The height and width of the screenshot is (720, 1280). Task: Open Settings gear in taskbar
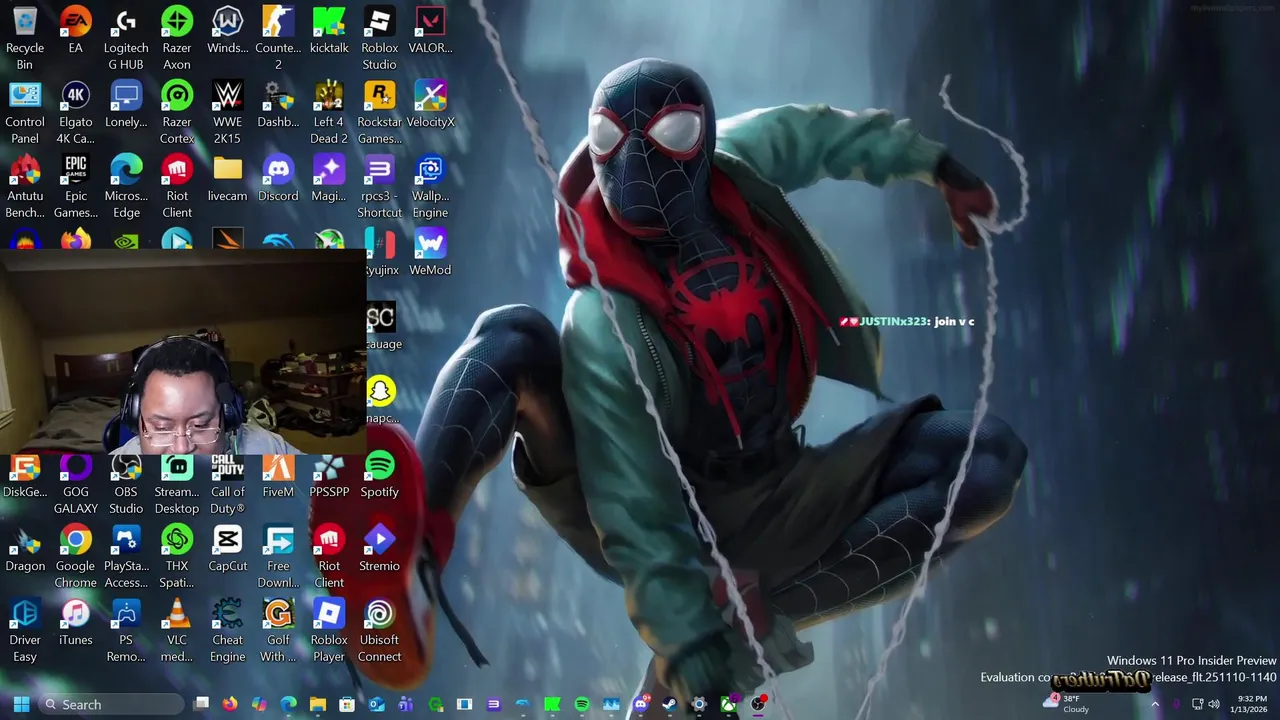699,704
